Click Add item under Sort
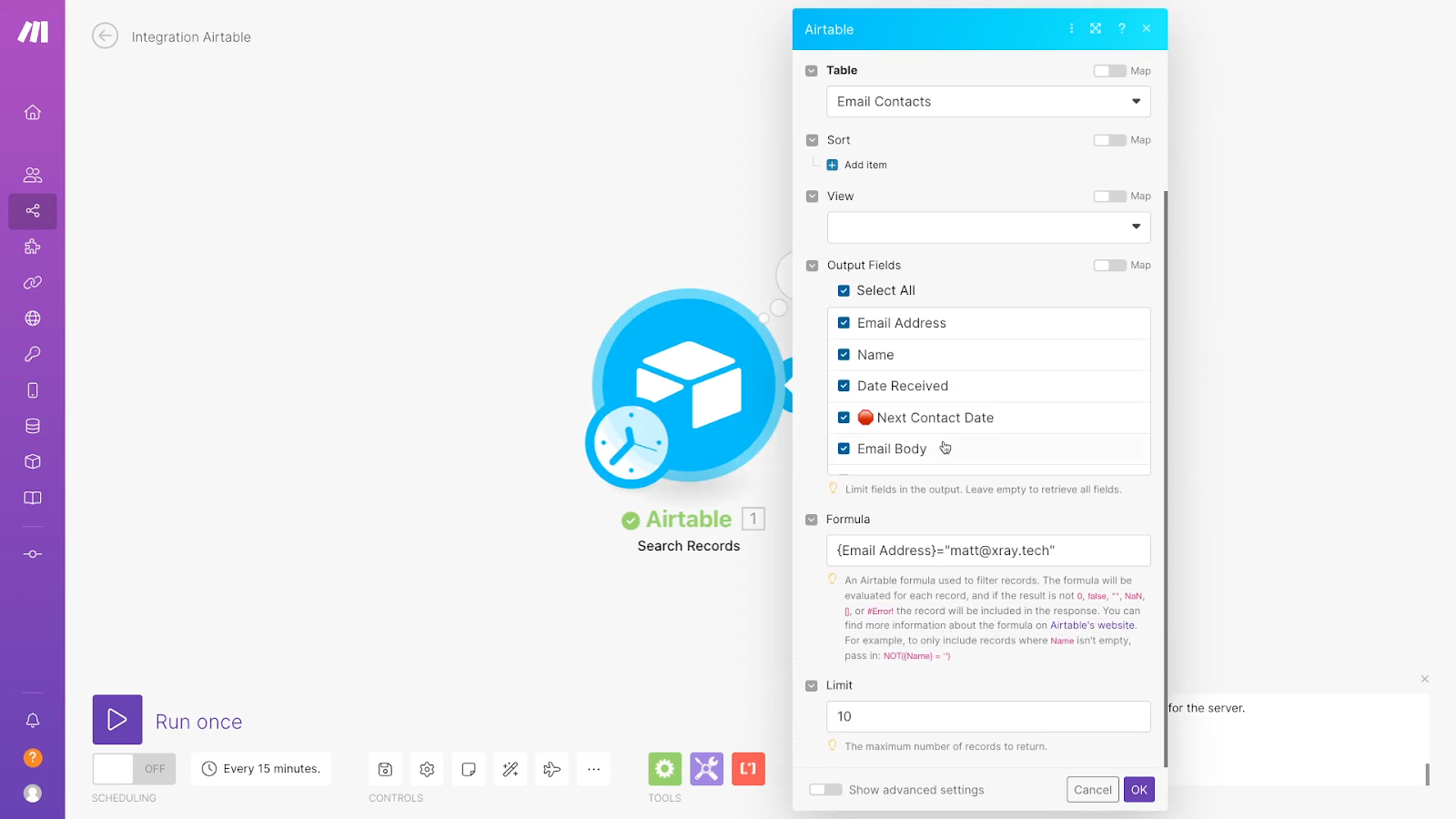The image size is (1456, 819). [856, 166]
